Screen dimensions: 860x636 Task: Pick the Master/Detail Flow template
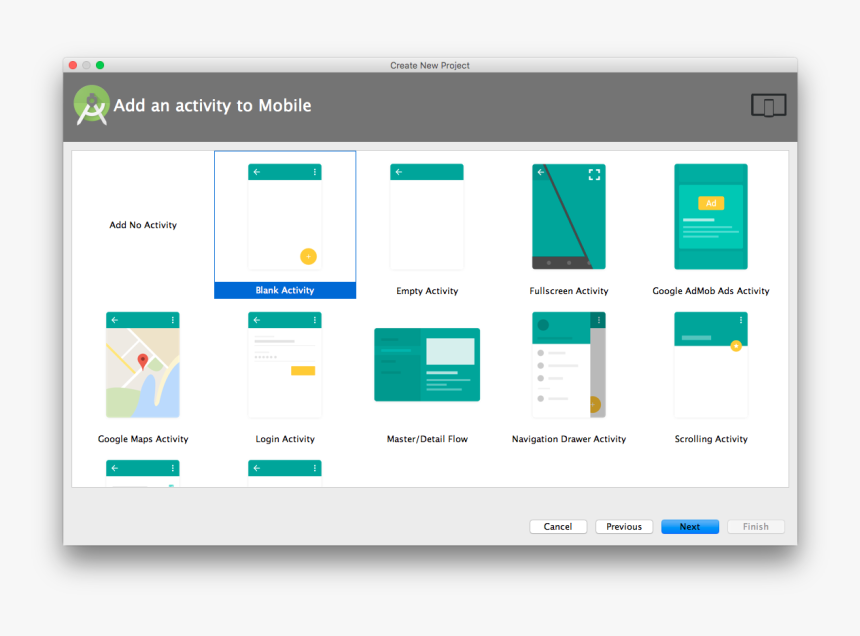(x=426, y=365)
